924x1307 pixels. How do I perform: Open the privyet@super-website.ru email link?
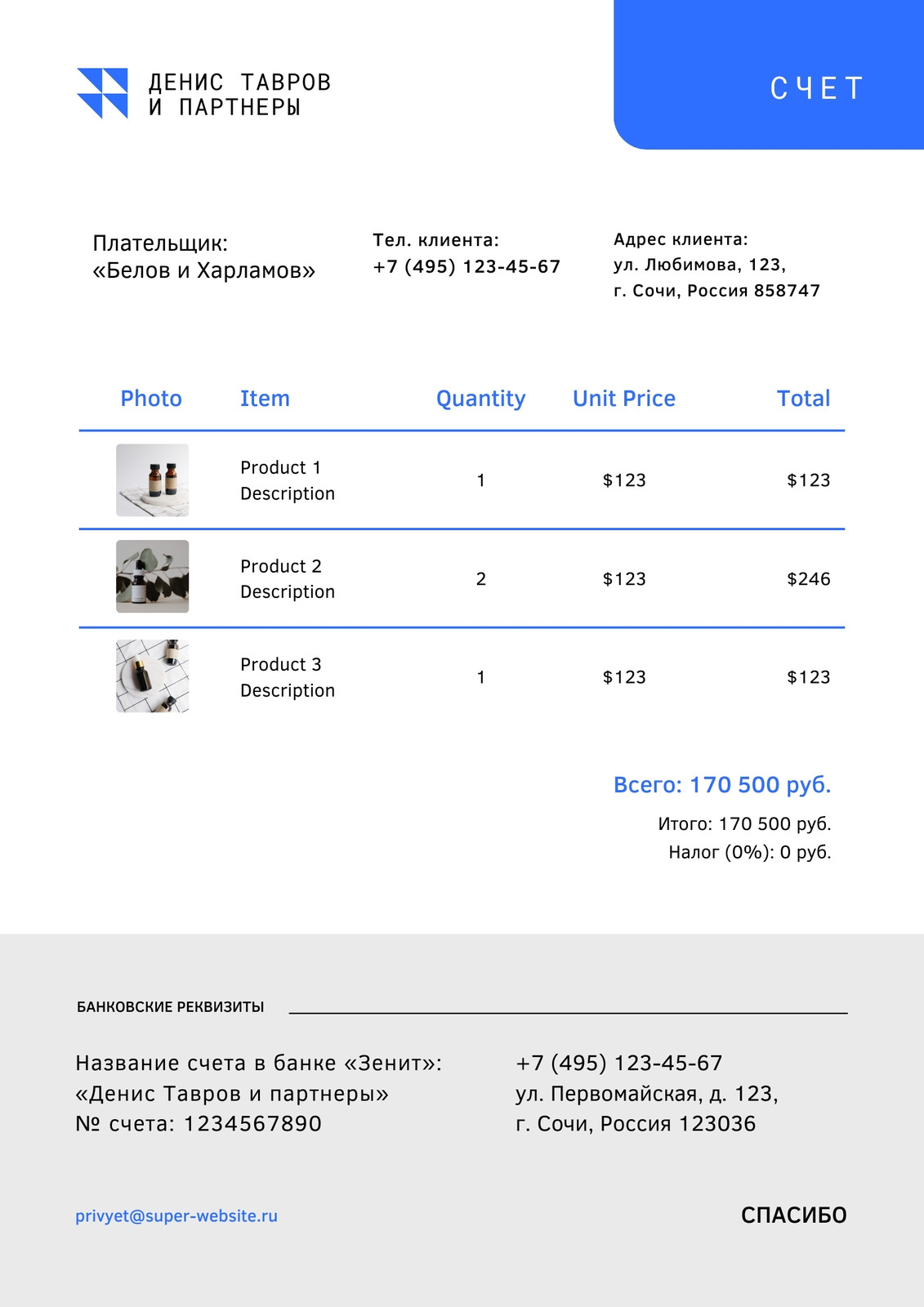point(176,1216)
